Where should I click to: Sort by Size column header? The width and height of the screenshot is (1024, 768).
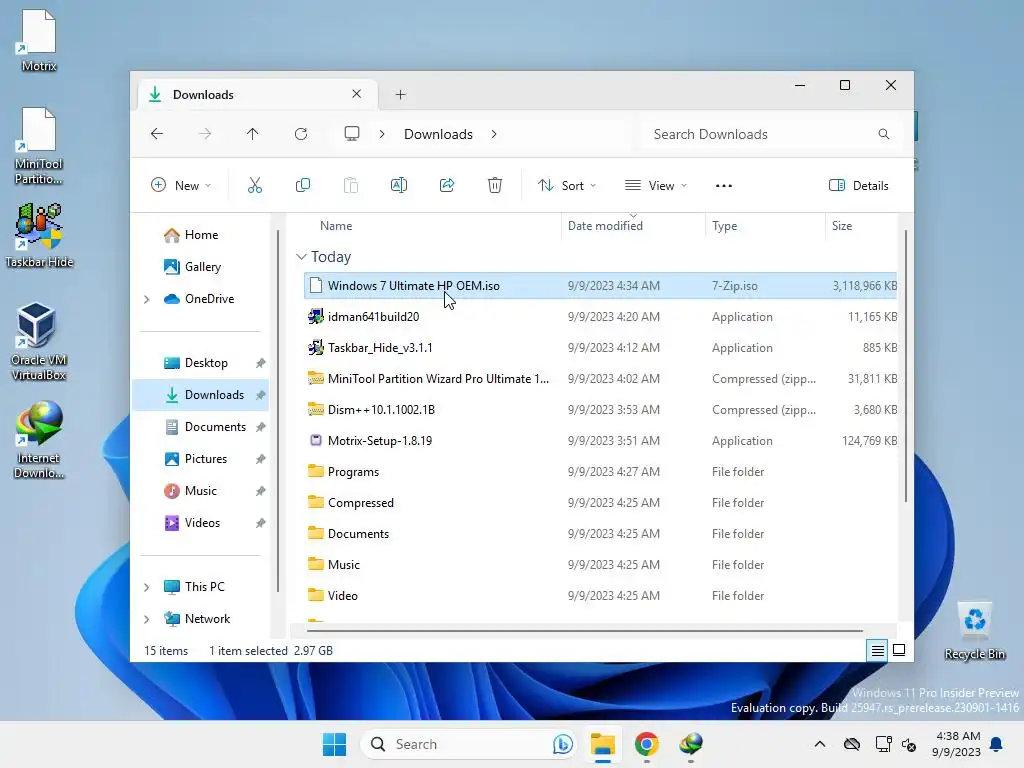[842, 226]
